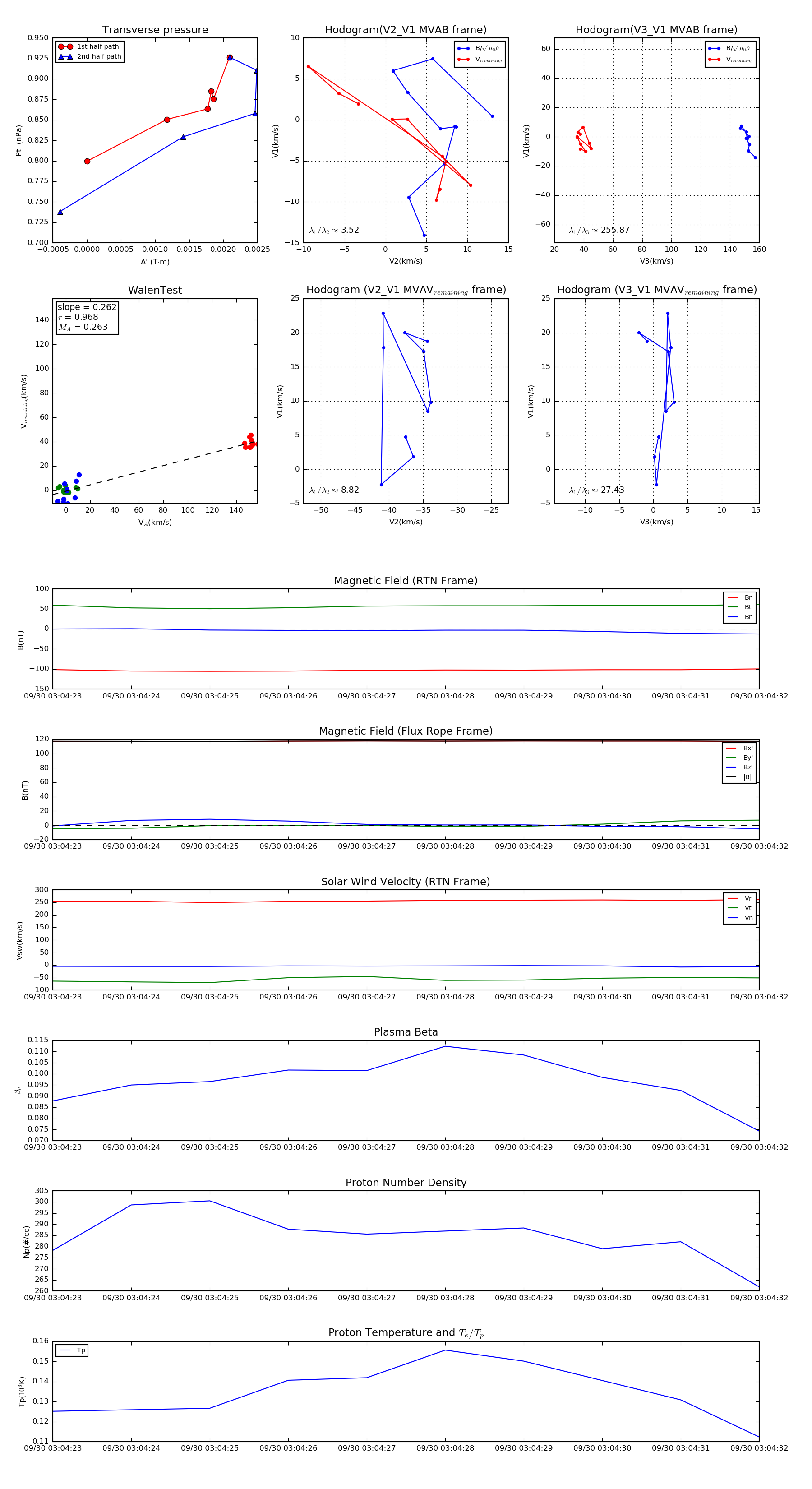The height and width of the screenshot is (1489, 812).
Task: Click the λ1/λ3 ≈ 27.43 annotation
Action: tap(596, 490)
